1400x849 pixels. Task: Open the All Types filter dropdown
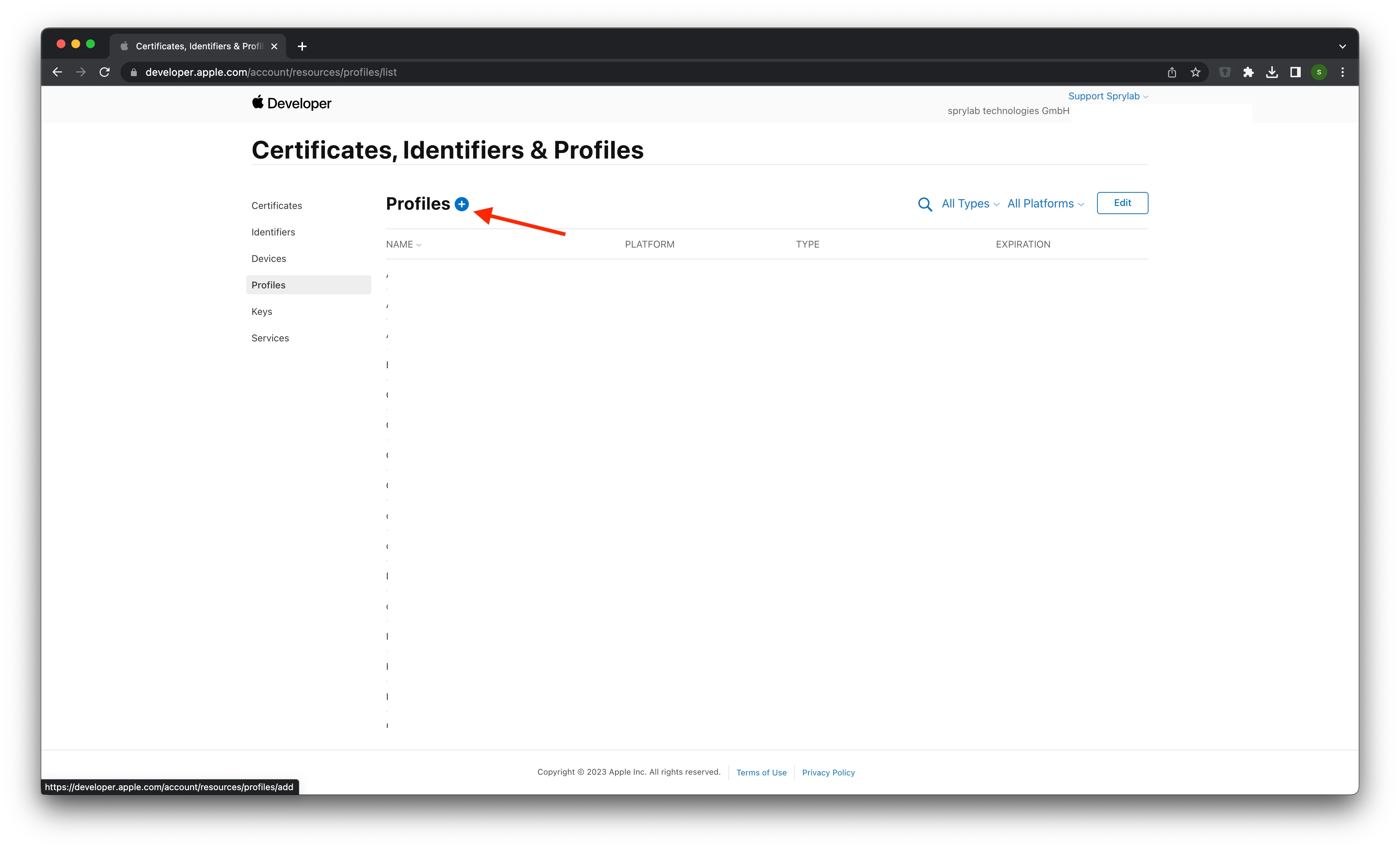click(971, 203)
